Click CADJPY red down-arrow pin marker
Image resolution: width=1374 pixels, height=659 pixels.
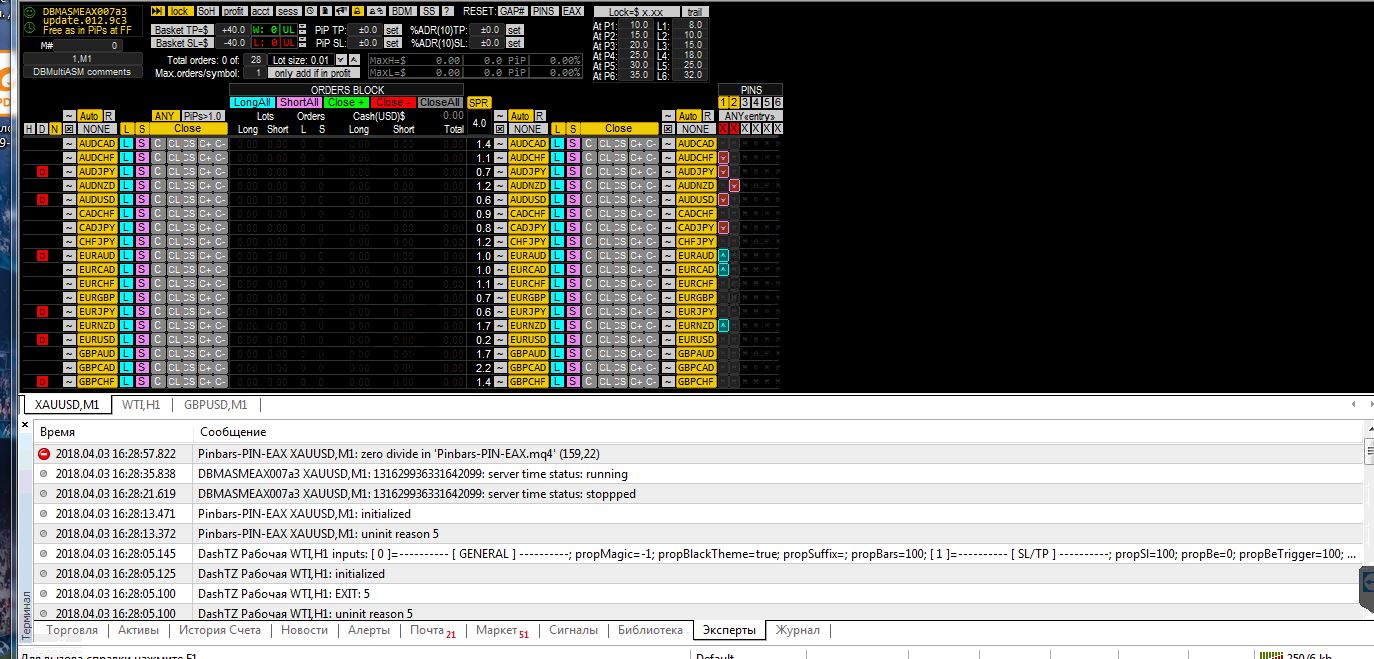[x=723, y=228]
